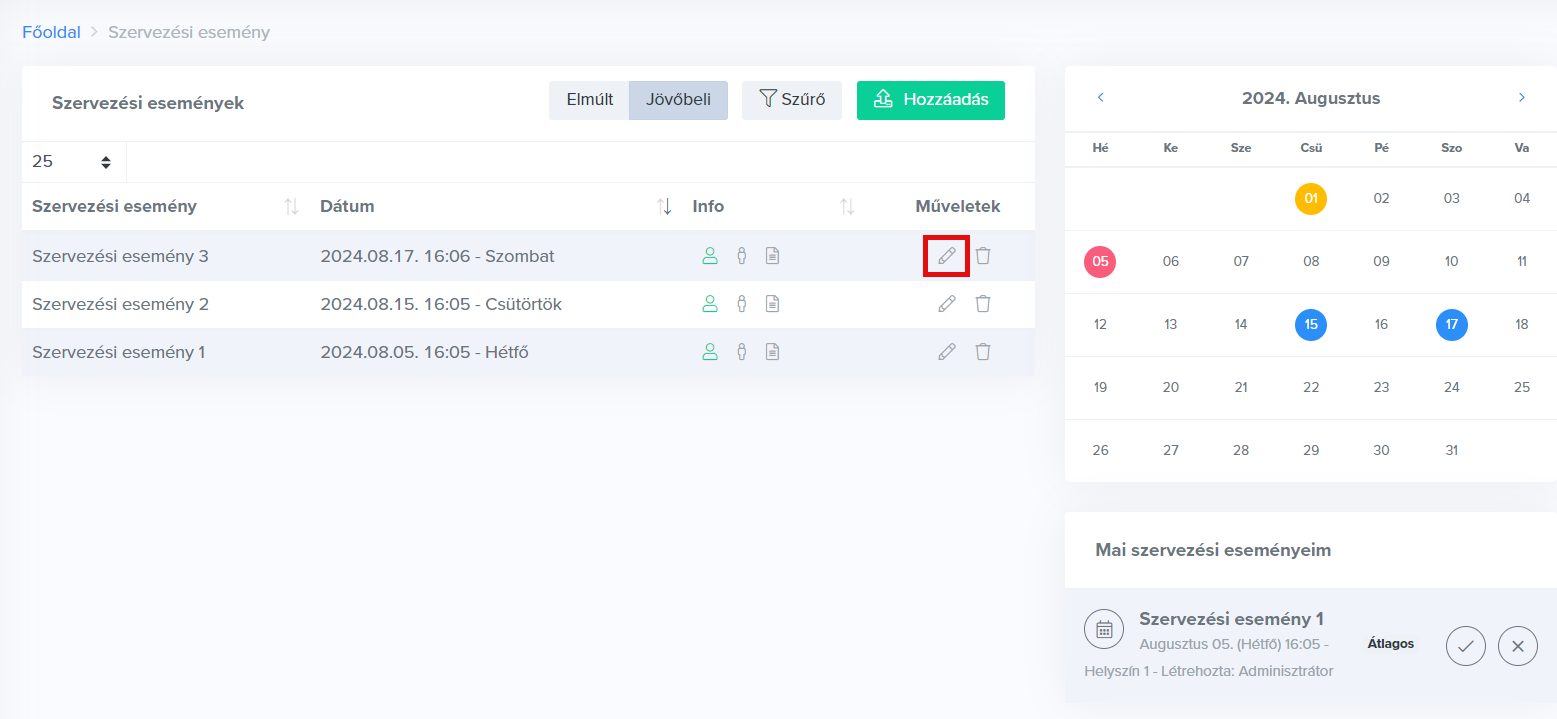Click Műveletek column header
Image resolution: width=1557 pixels, height=719 pixels.
pyautogui.click(x=958, y=207)
